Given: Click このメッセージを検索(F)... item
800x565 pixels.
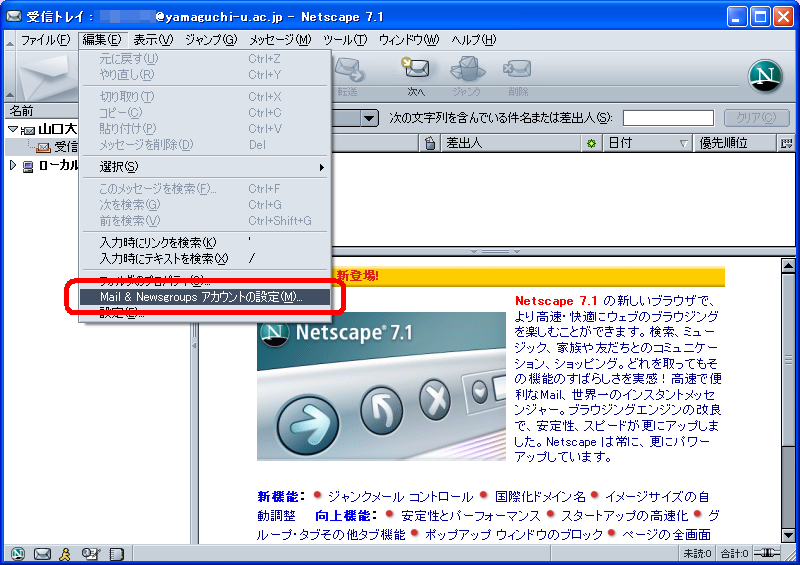Looking at the screenshot, I should [205, 189].
